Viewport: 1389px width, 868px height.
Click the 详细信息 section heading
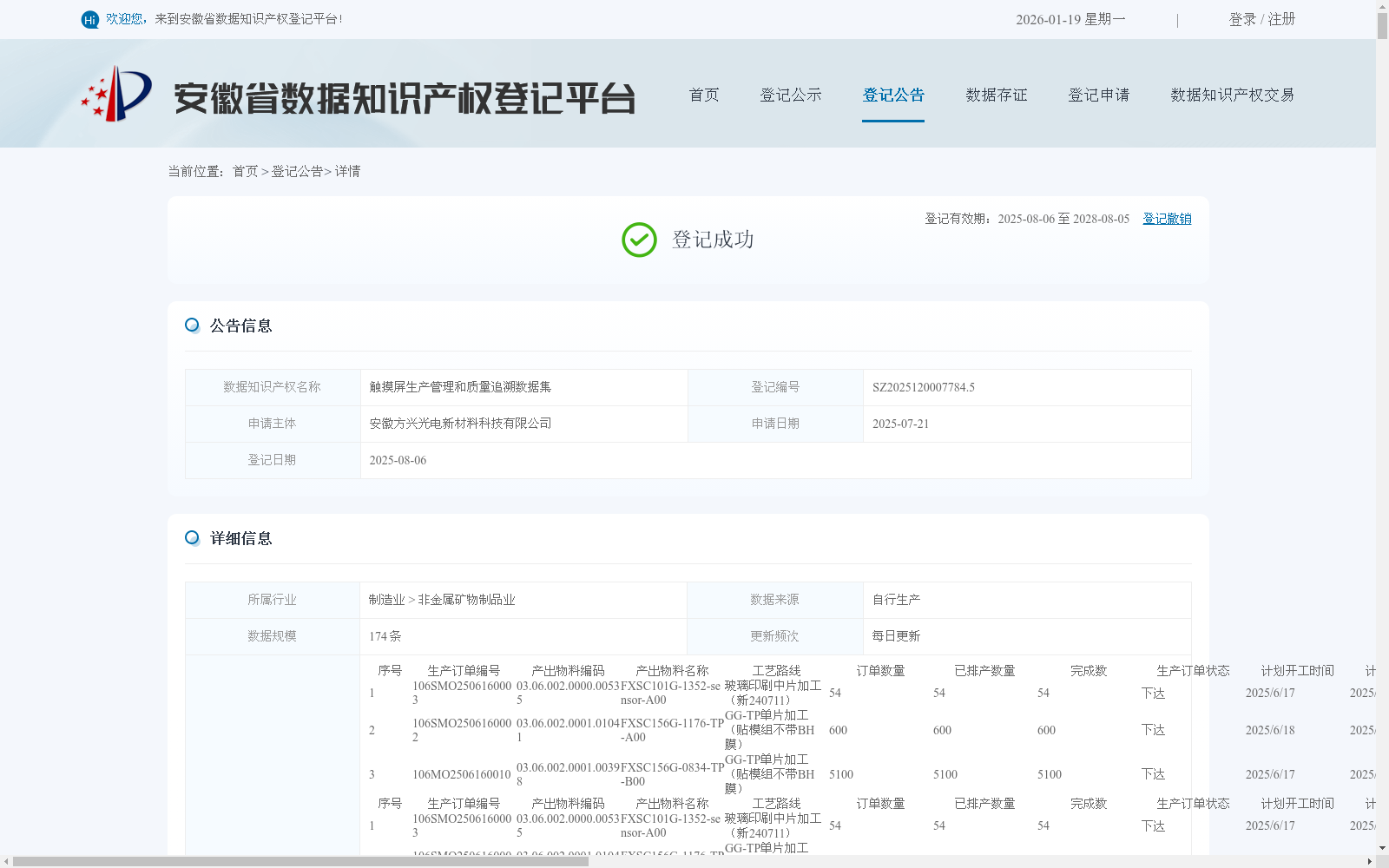241,538
